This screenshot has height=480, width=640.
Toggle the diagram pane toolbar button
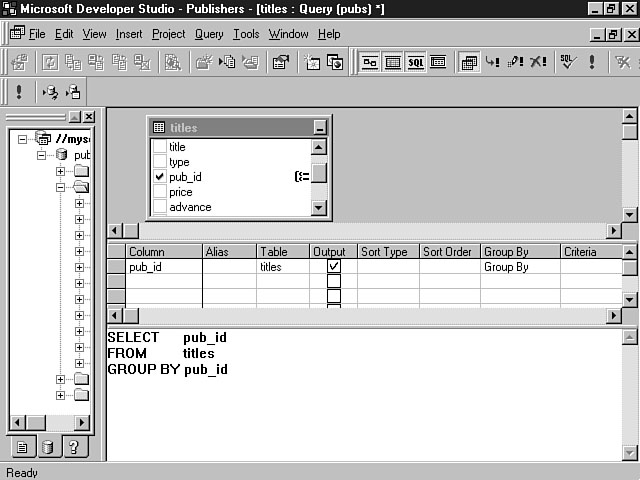369,62
